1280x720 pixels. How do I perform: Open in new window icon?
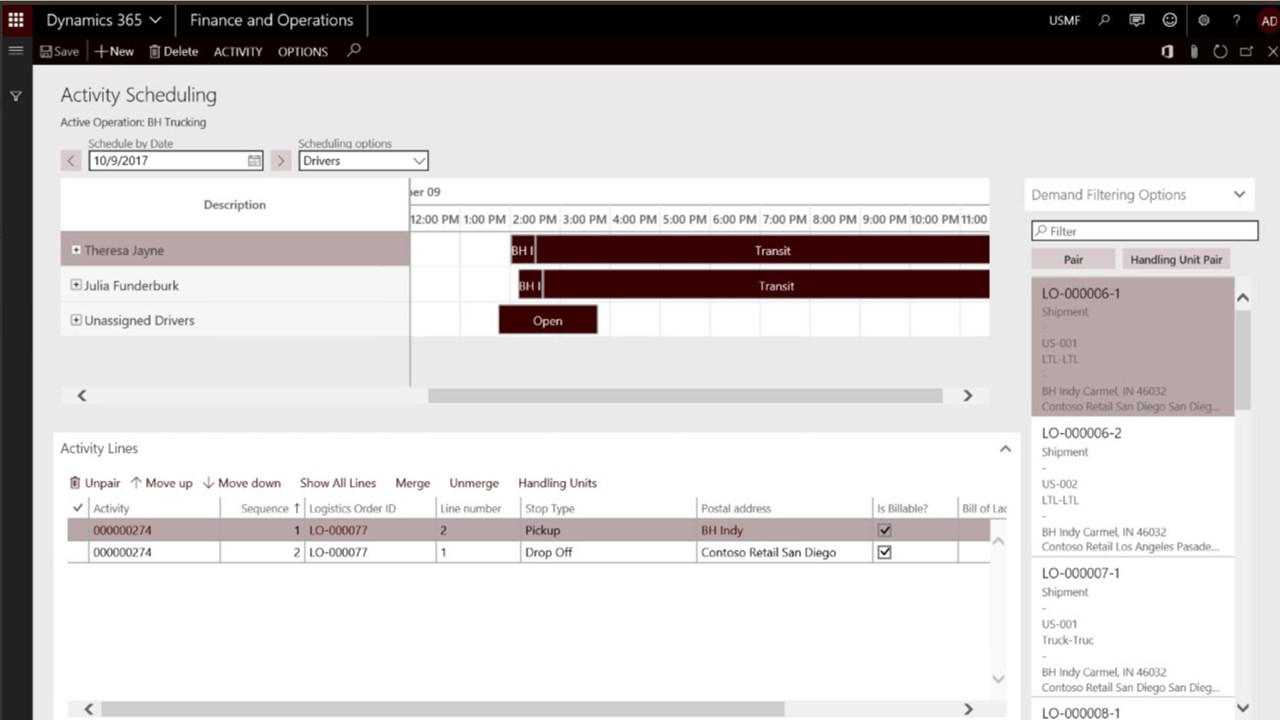pyautogui.click(x=1246, y=51)
